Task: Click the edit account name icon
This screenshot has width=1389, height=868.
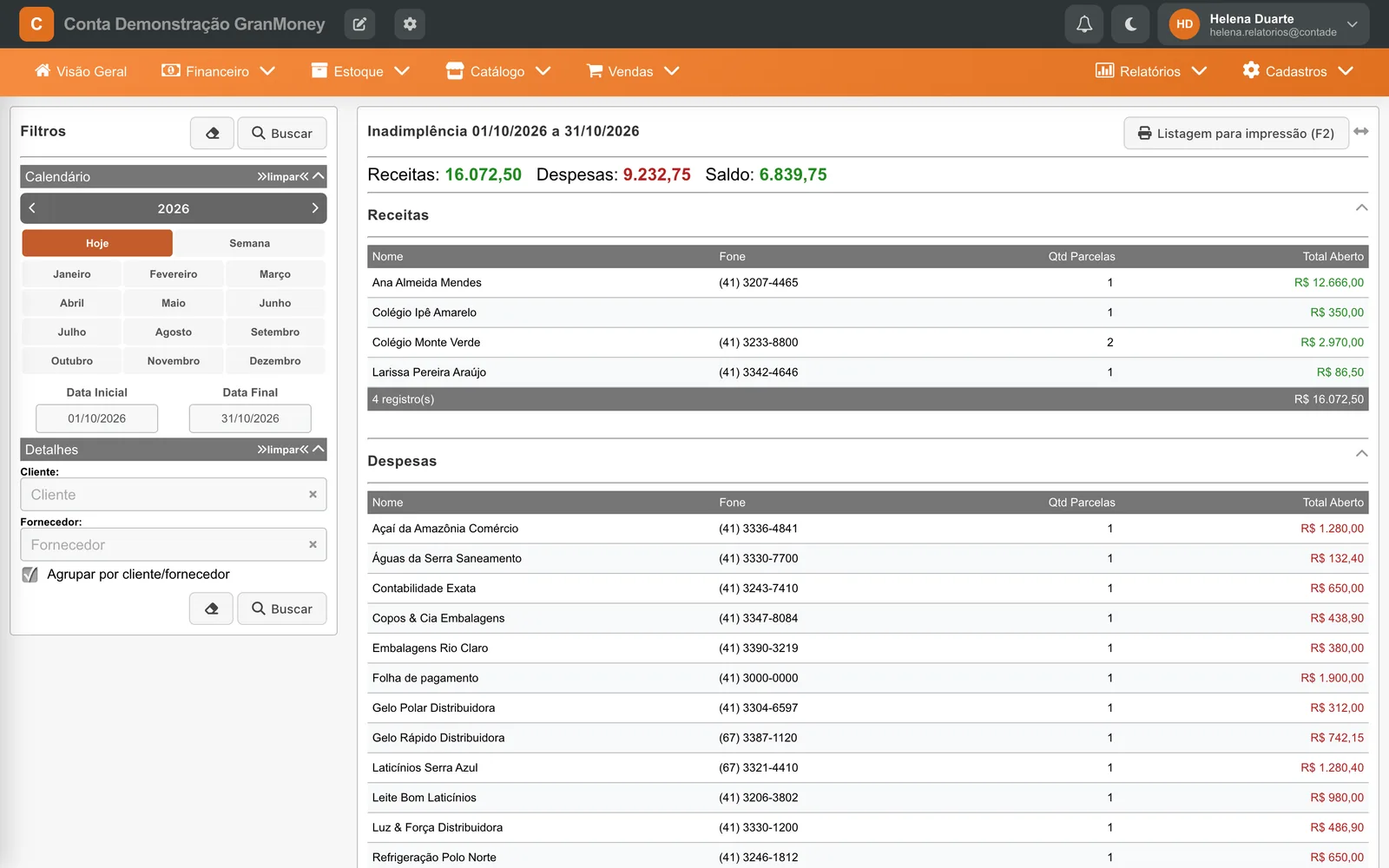Action: click(359, 24)
